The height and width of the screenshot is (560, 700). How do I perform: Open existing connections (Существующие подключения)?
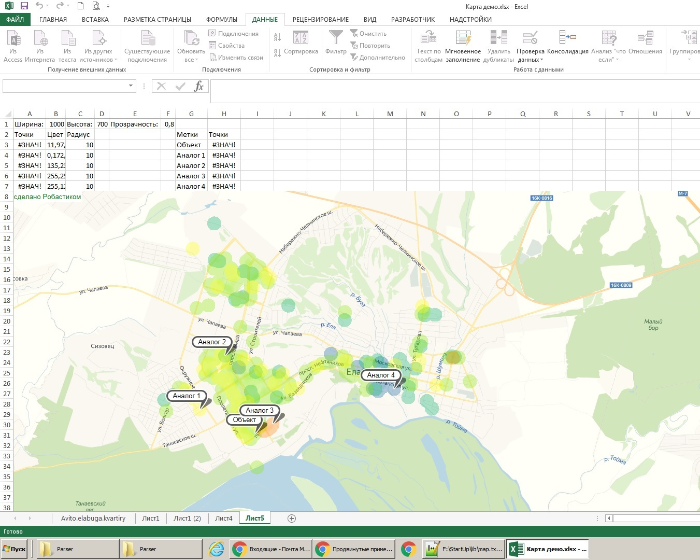147,46
